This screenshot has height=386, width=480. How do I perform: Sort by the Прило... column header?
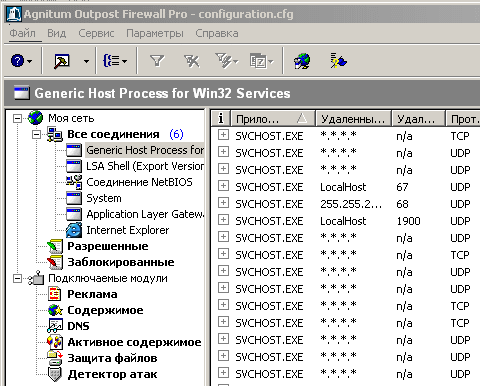tap(273, 119)
